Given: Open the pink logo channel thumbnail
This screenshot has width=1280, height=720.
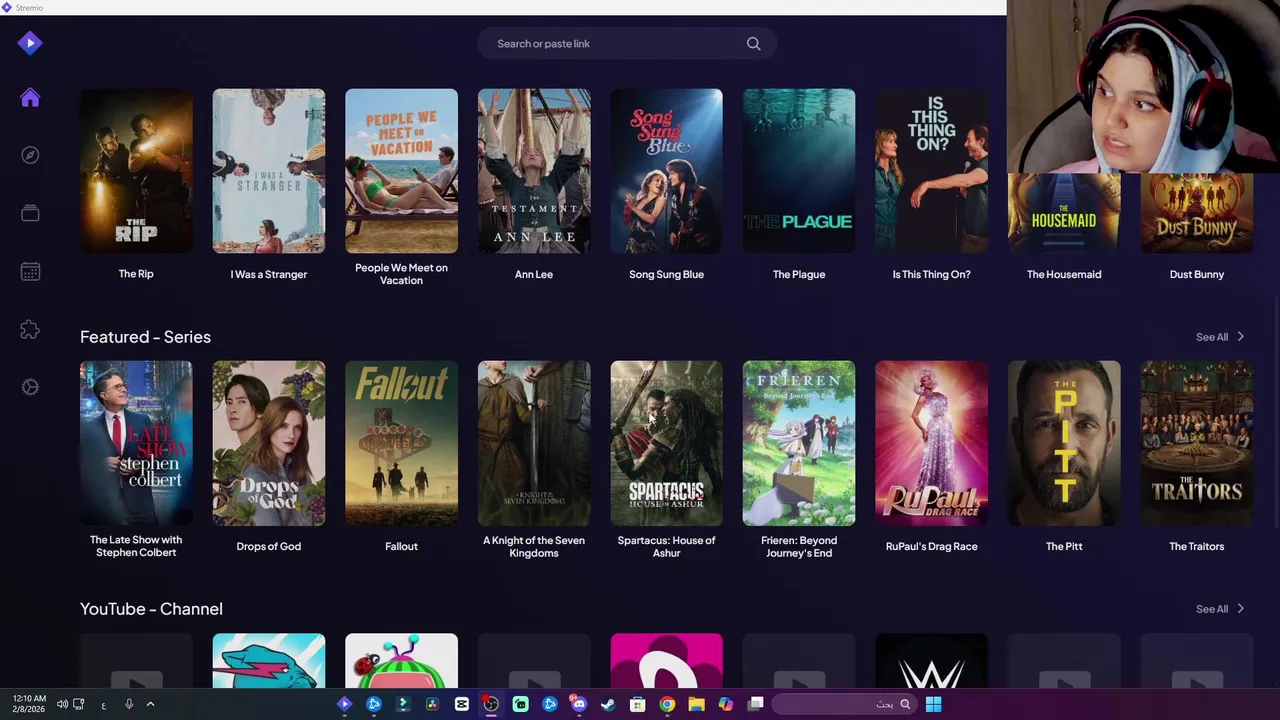Looking at the screenshot, I should point(666,660).
